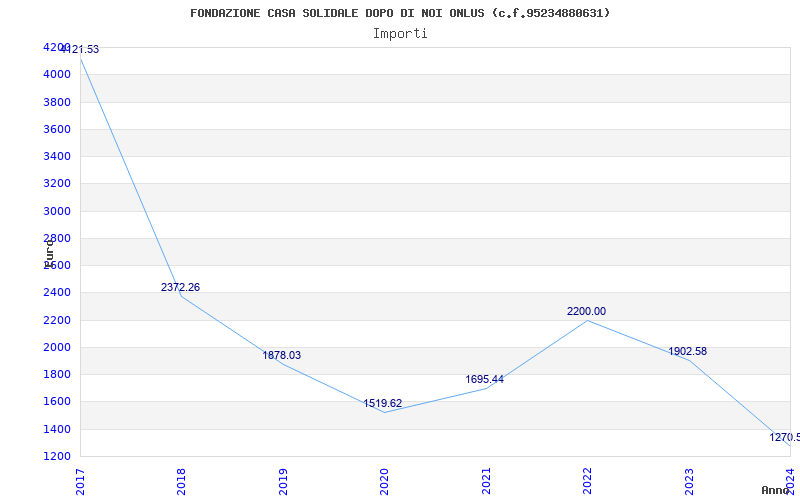800x500 pixels.
Task: Select the 2200.00 peak data label
Action: pos(586,311)
